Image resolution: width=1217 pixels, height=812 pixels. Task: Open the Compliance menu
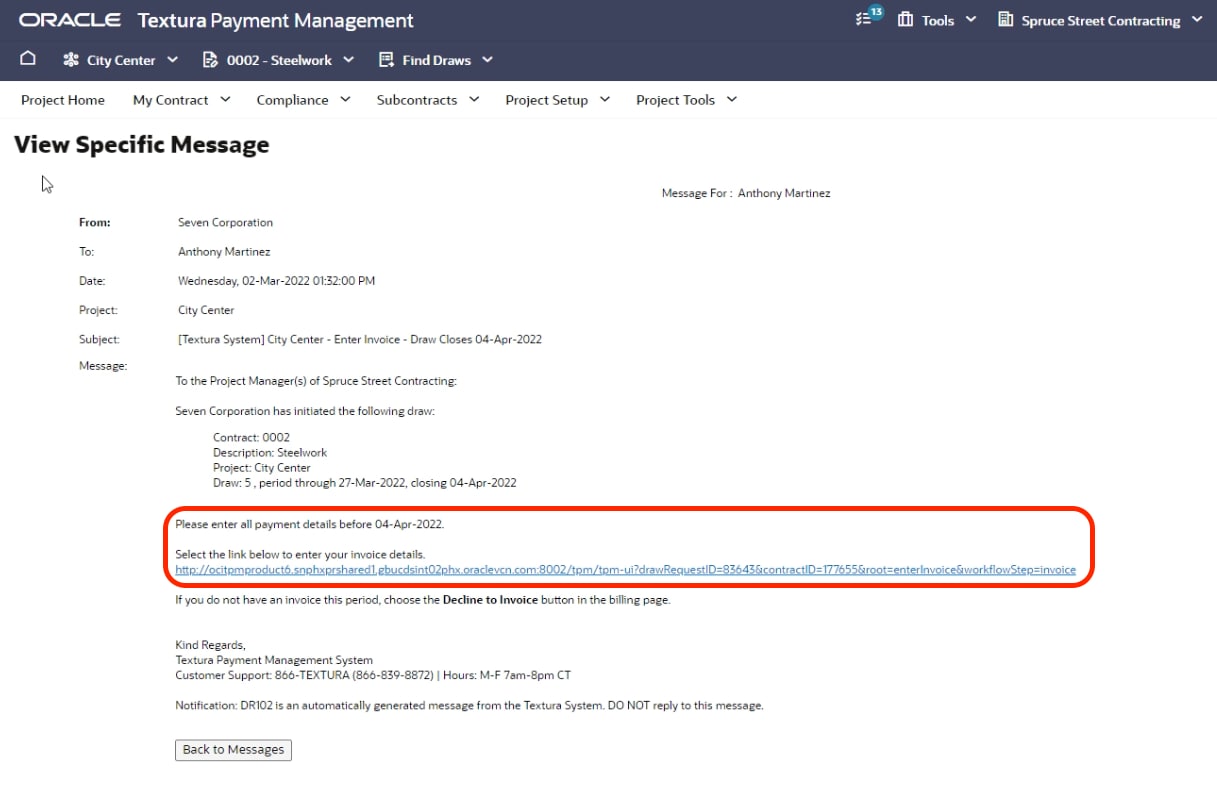pyautogui.click(x=303, y=100)
